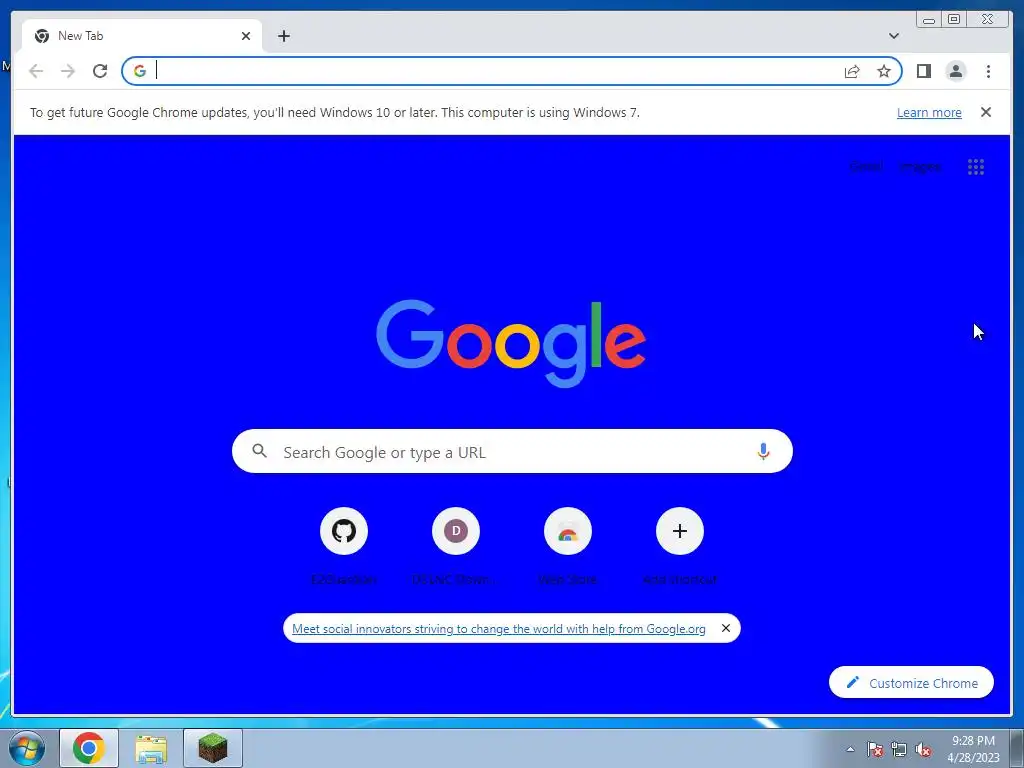The width and height of the screenshot is (1024, 768).
Task: Bookmark this tab with the star icon
Action: coord(884,71)
